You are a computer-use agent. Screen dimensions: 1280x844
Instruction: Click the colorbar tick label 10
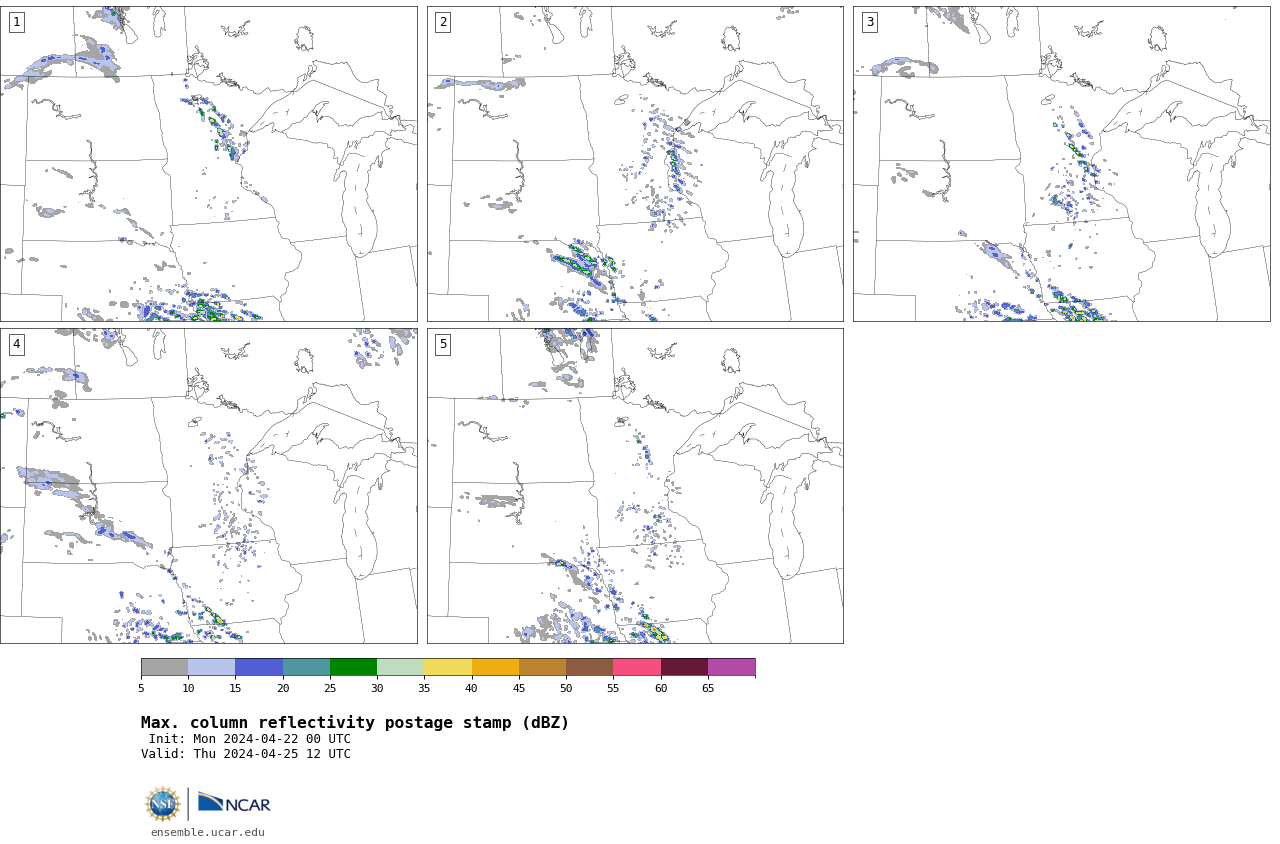(188, 688)
